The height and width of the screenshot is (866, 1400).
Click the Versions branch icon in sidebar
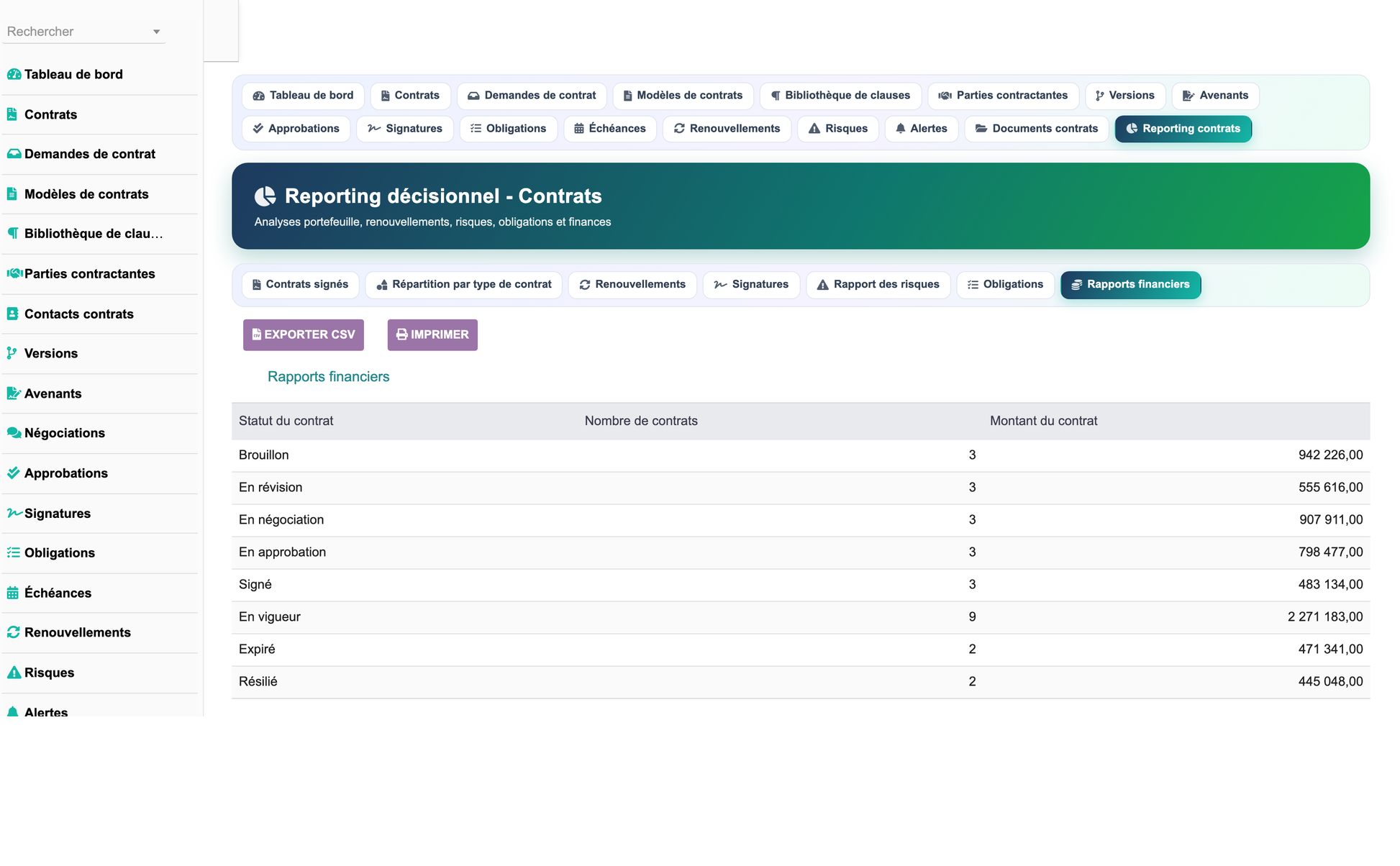[x=12, y=353]
